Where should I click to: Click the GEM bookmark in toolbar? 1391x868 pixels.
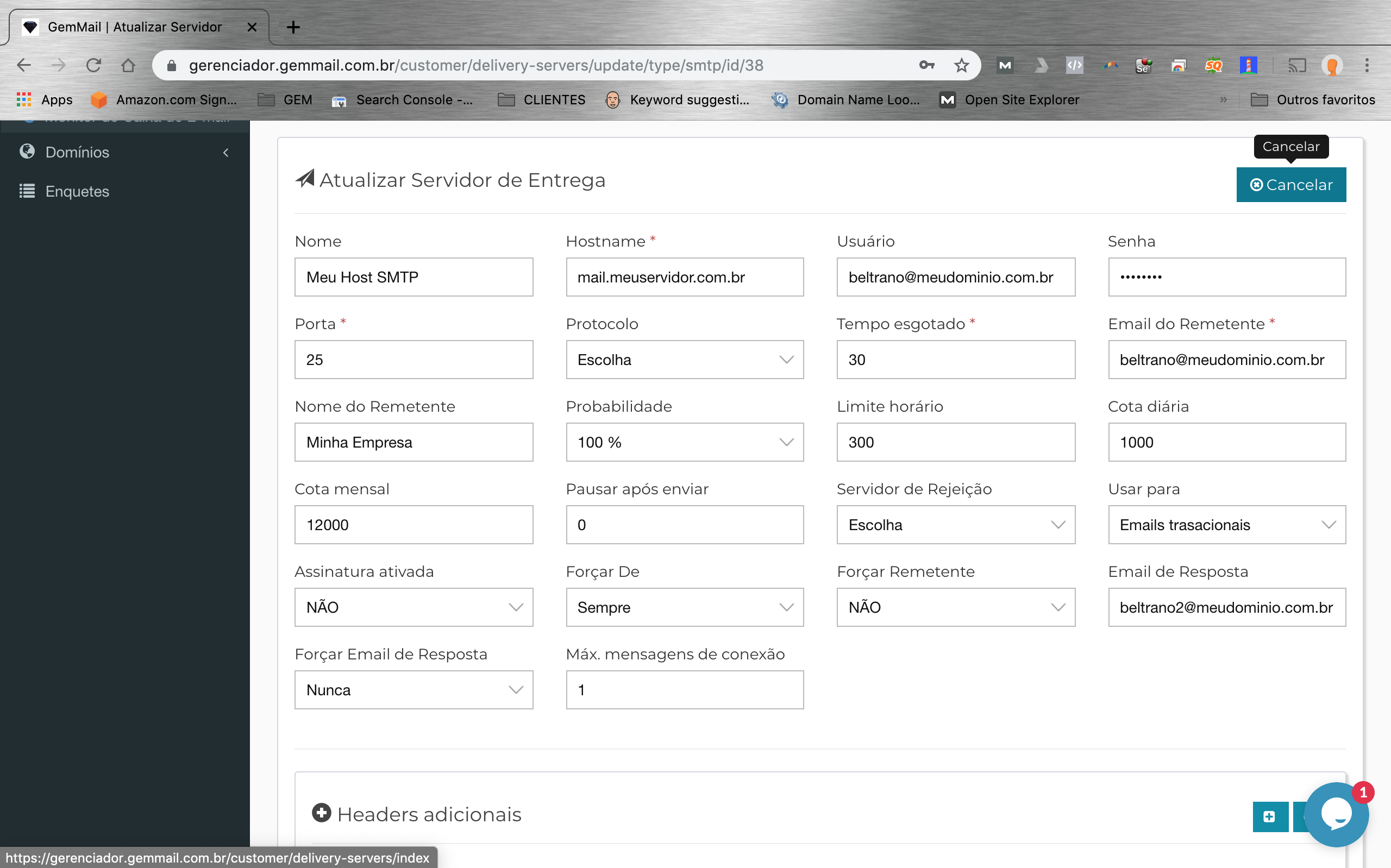(284, 99)
